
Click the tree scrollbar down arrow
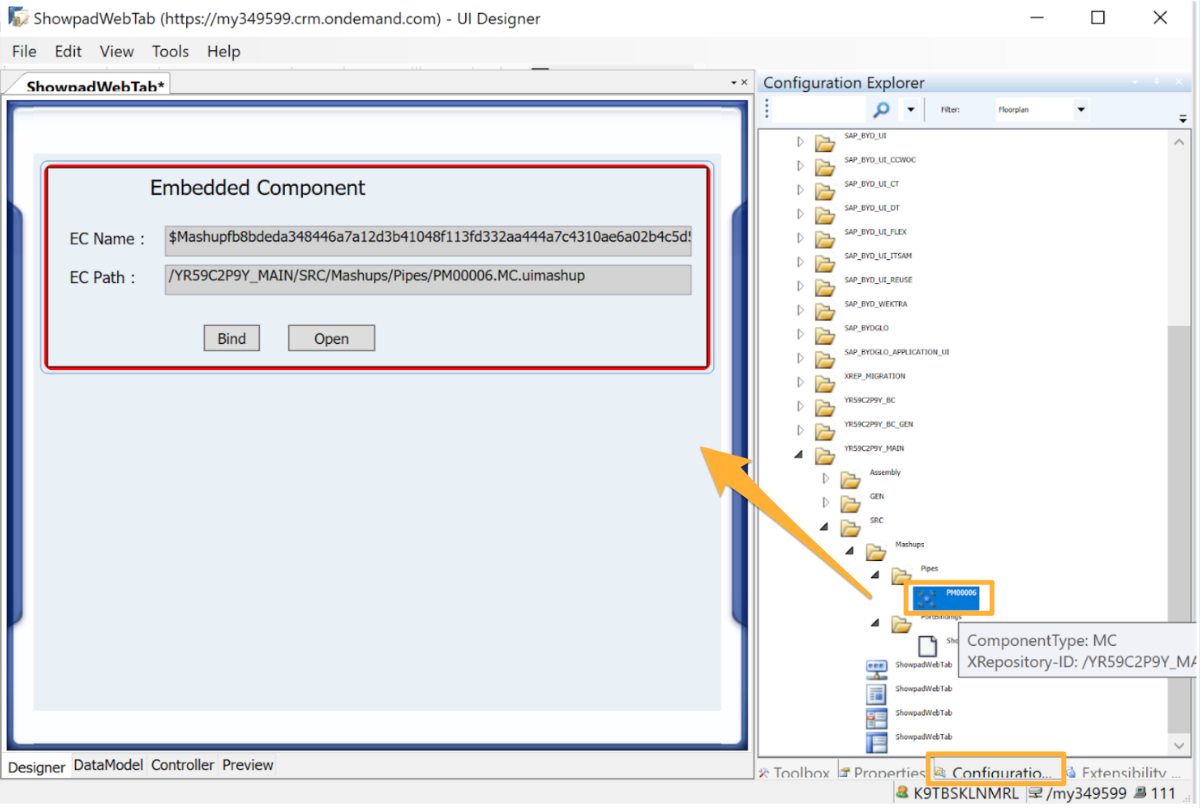(x=1180, y=746)
